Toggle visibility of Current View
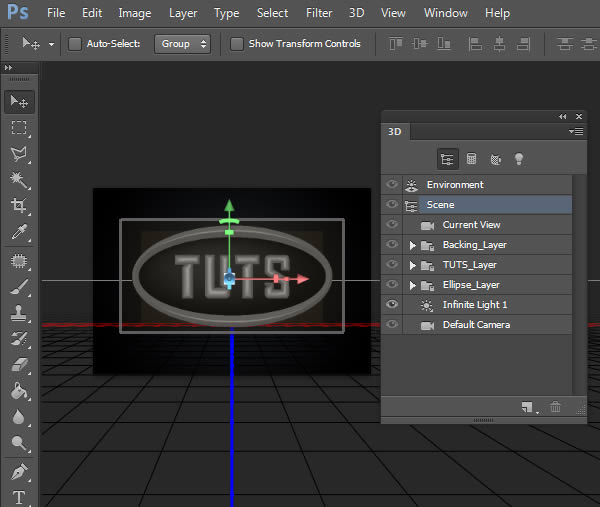 pyautogui.click(x=392, y=224)
